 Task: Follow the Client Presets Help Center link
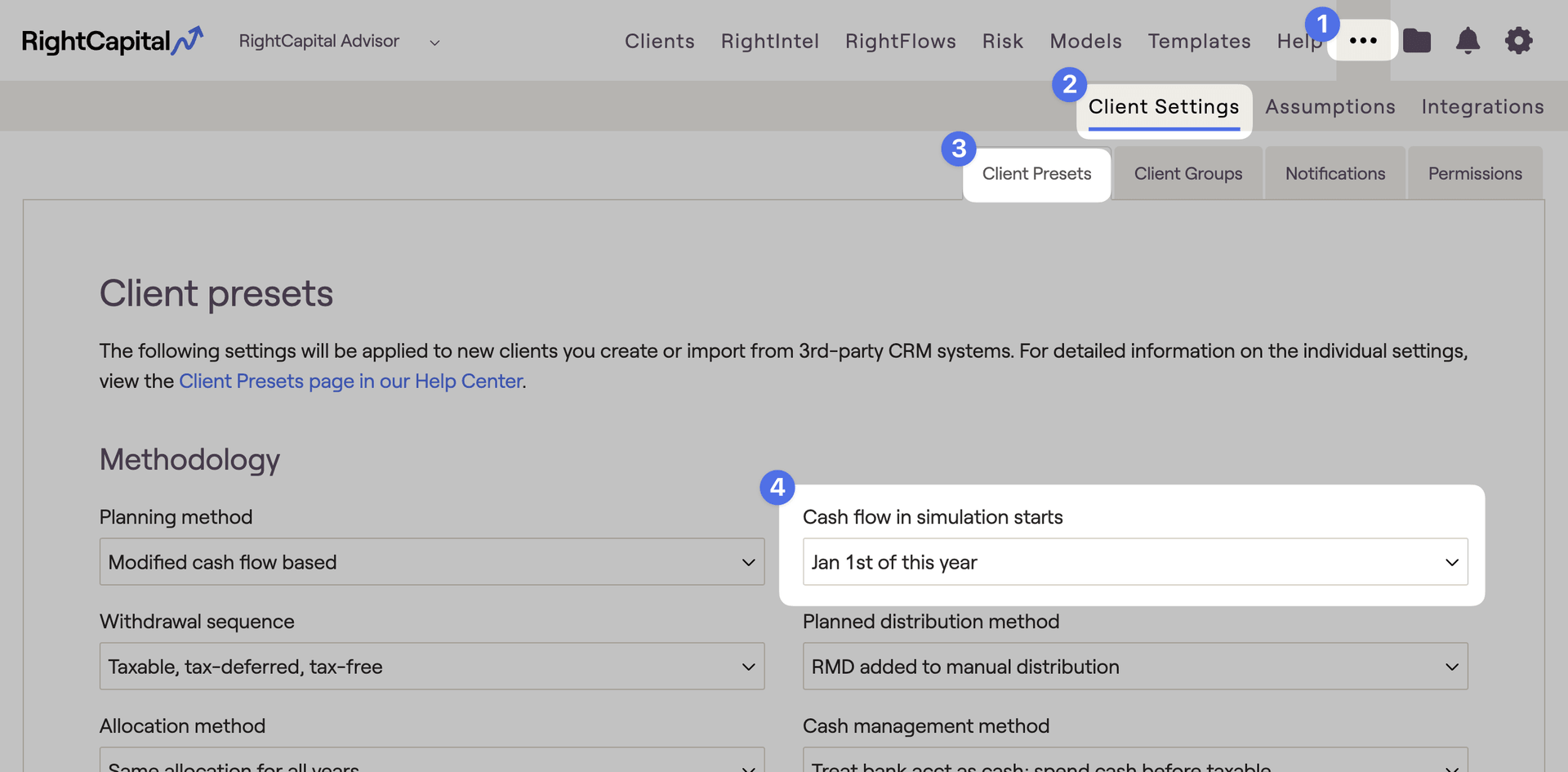click(350, 382)
